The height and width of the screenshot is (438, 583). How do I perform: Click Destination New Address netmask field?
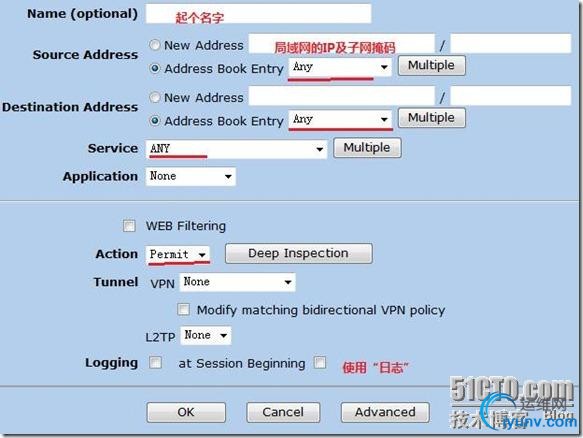pyautogui.click(x=510, y=96)
